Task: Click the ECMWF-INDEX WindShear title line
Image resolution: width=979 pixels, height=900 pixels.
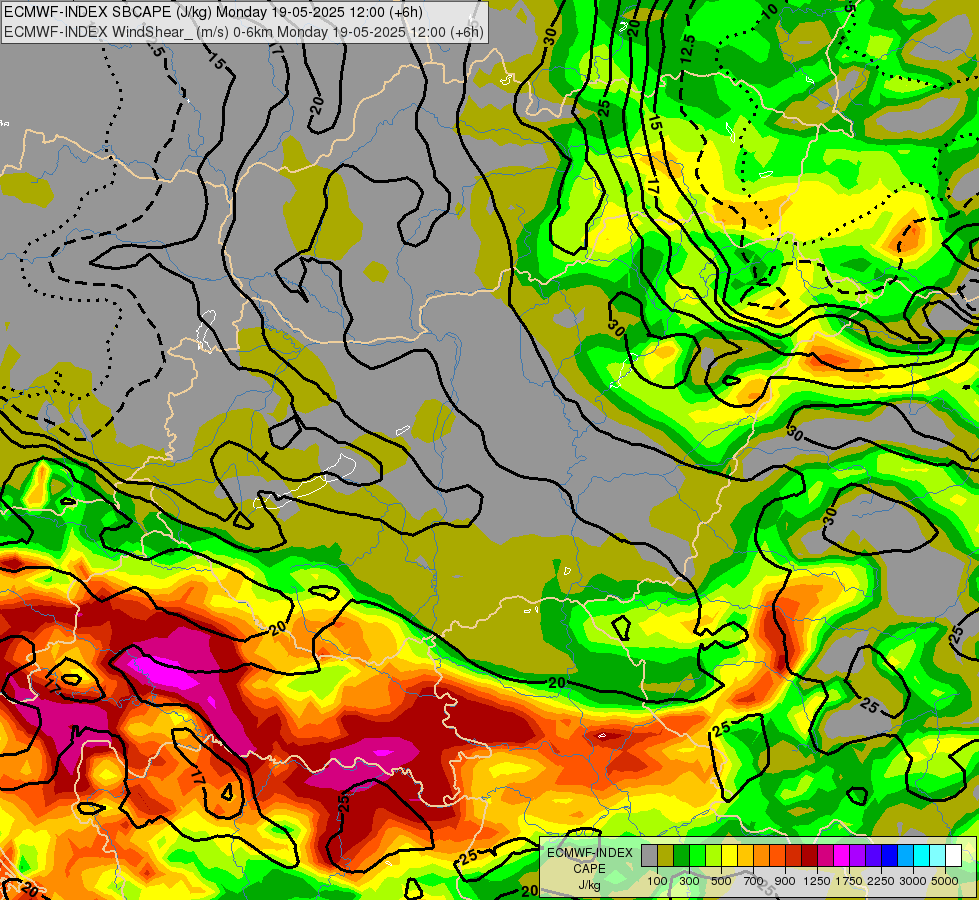Action: click(x=244, y=31)
